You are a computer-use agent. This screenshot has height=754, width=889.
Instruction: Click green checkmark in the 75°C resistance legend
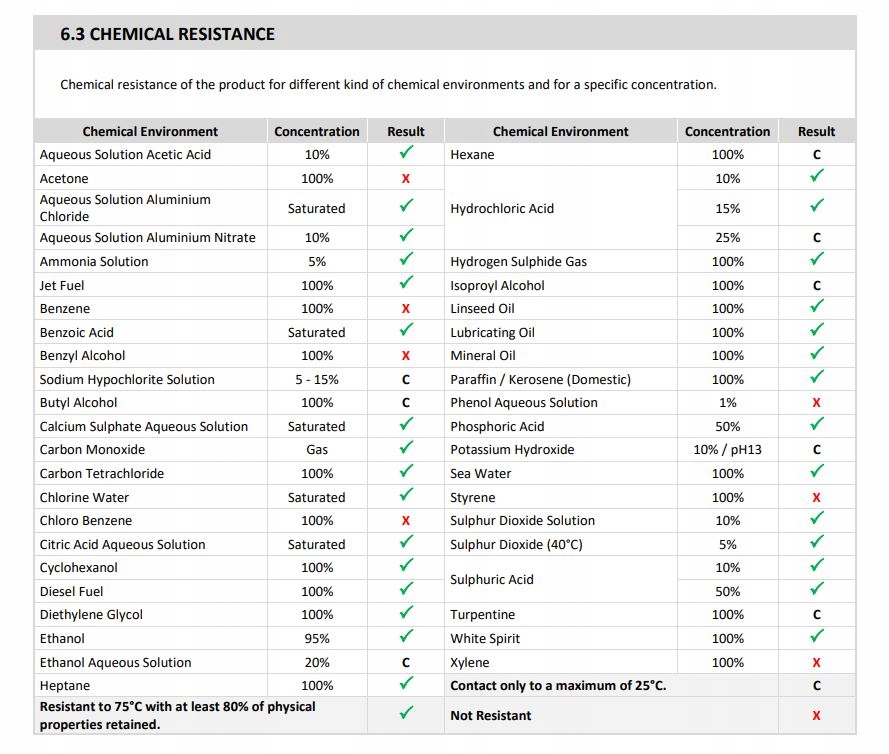tap(406, 713)
